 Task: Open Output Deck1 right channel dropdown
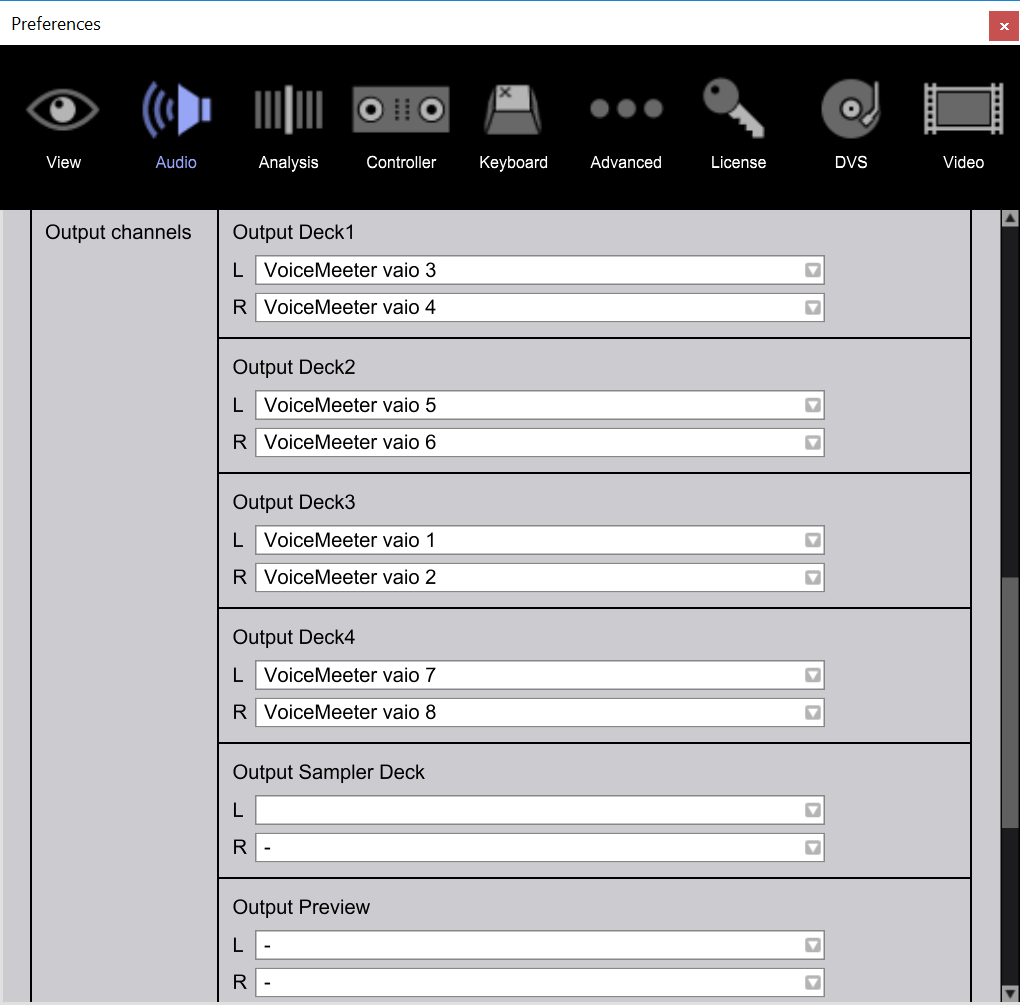click(540, 307)
